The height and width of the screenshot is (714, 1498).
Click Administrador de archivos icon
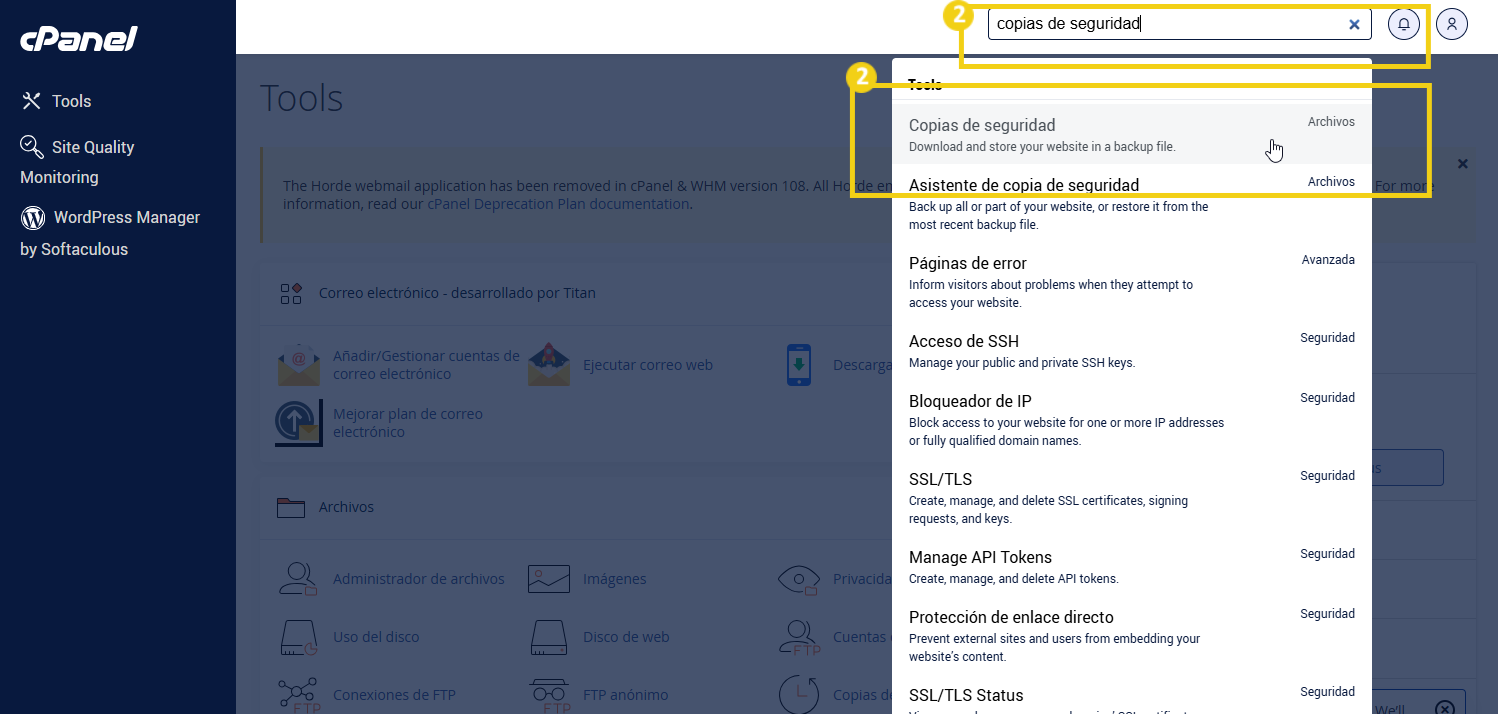tap(298, 579)
